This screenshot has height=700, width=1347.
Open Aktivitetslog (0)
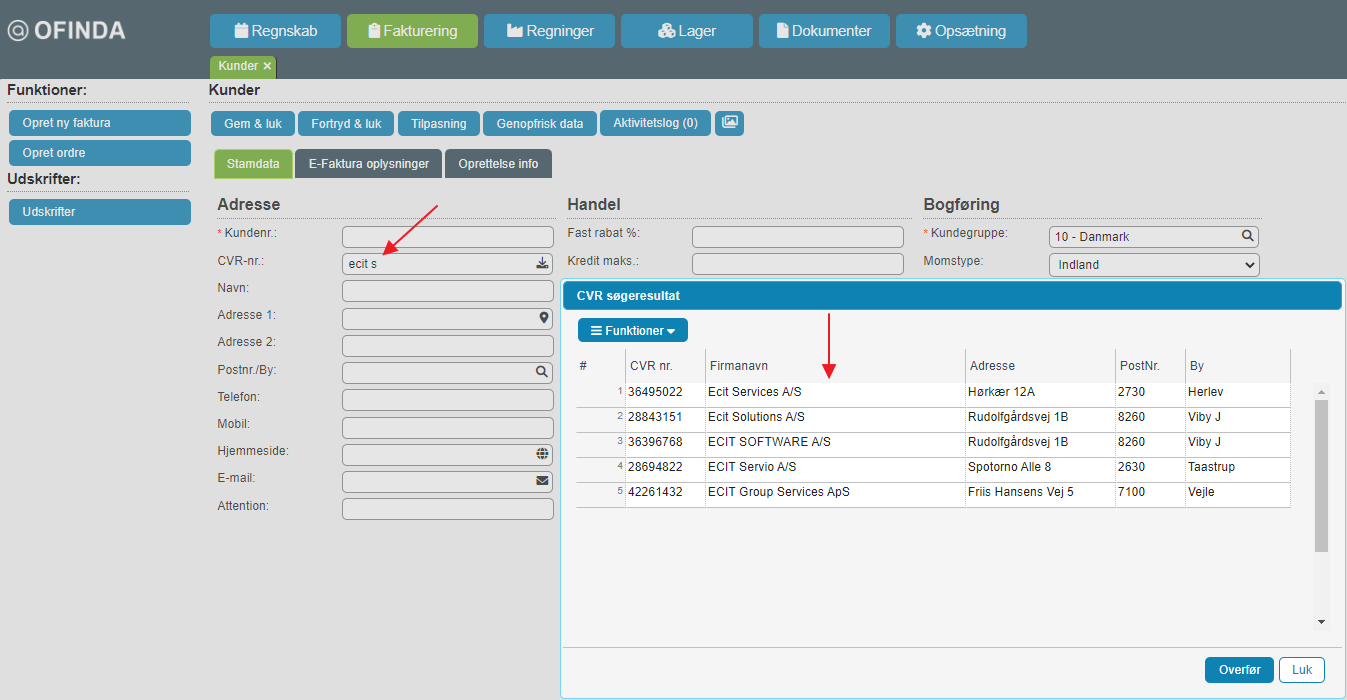click(655, 123)
